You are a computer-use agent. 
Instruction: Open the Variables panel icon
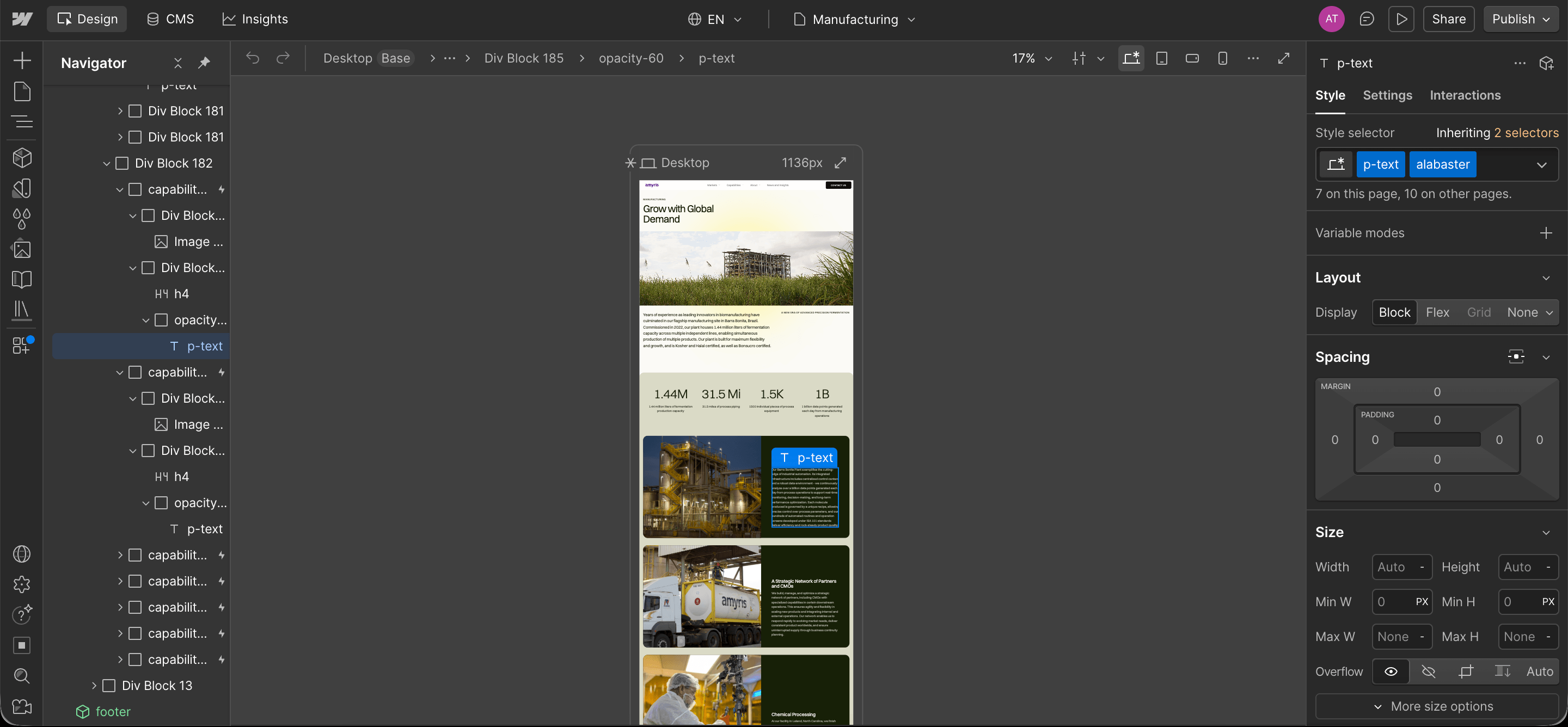coord(22,188)
